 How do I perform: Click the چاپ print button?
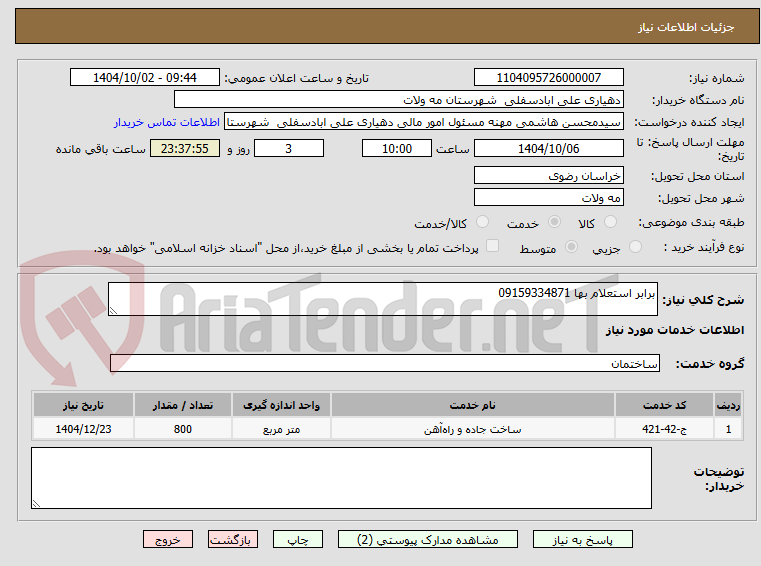pos(298,539)
